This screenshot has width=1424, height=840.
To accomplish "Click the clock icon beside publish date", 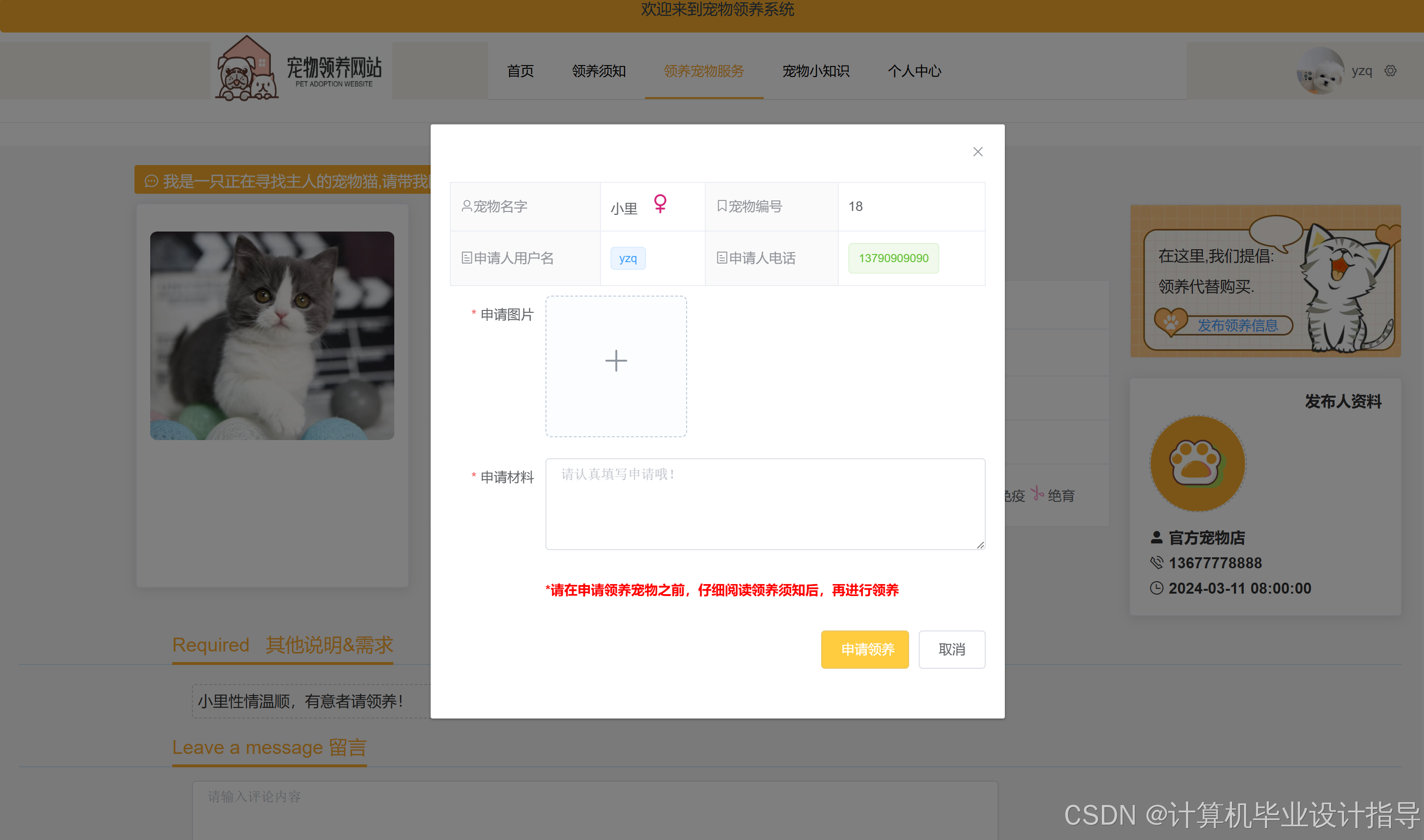I will pyautogui.click(x=1156, y=588).
